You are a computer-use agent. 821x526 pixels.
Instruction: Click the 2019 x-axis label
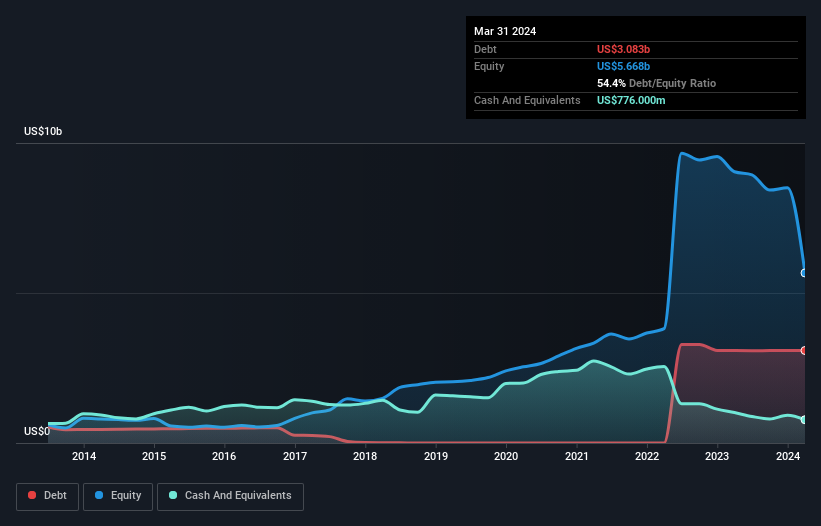coord(436,456)
